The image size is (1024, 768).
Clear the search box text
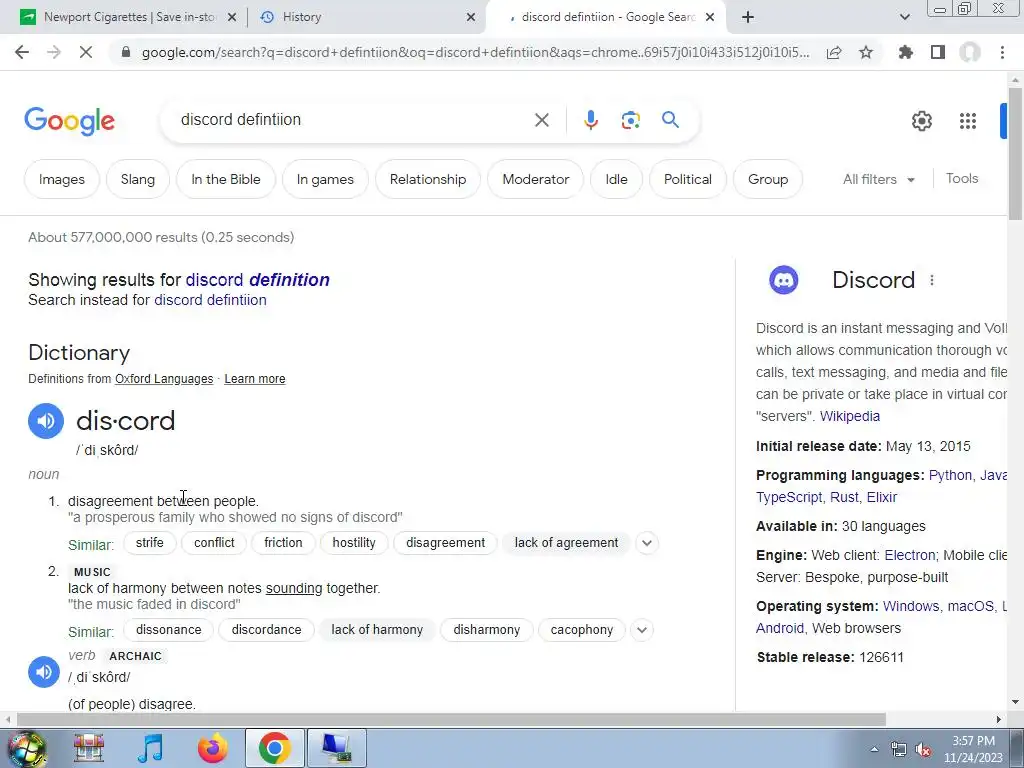[541, 120]
